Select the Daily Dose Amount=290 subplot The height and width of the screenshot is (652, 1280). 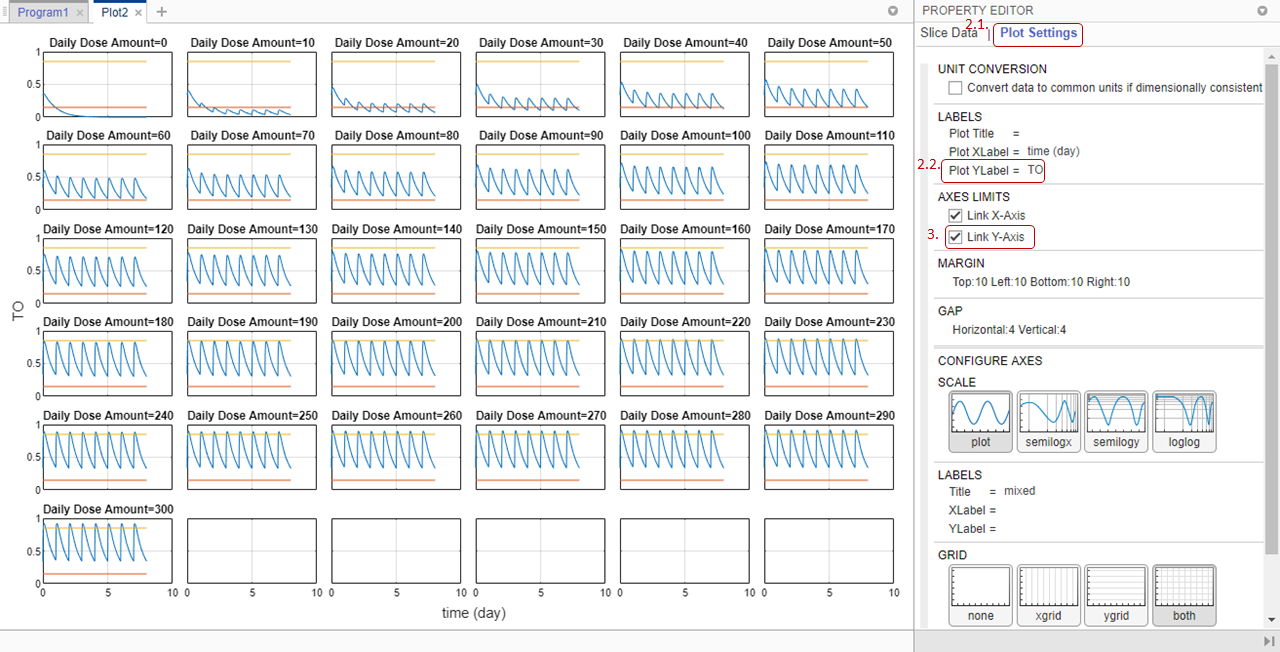click(828, 457)
